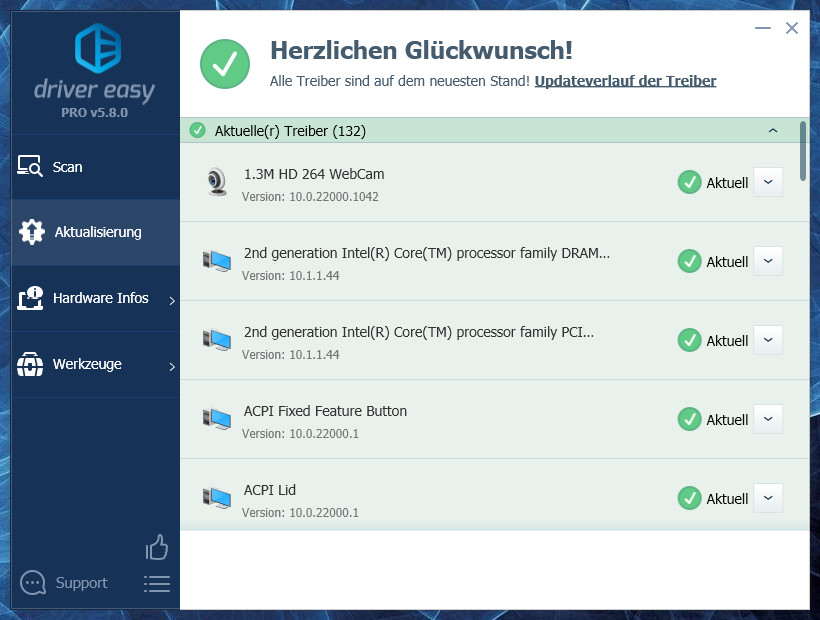Screen dimensions: 820x620
Task: Click device icon for ACPI Fixed Feature Button
Action: pyautogui.click(x=217, y=418)
